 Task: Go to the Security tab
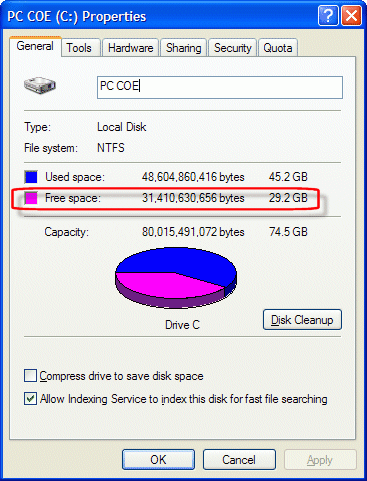[233, 48]
